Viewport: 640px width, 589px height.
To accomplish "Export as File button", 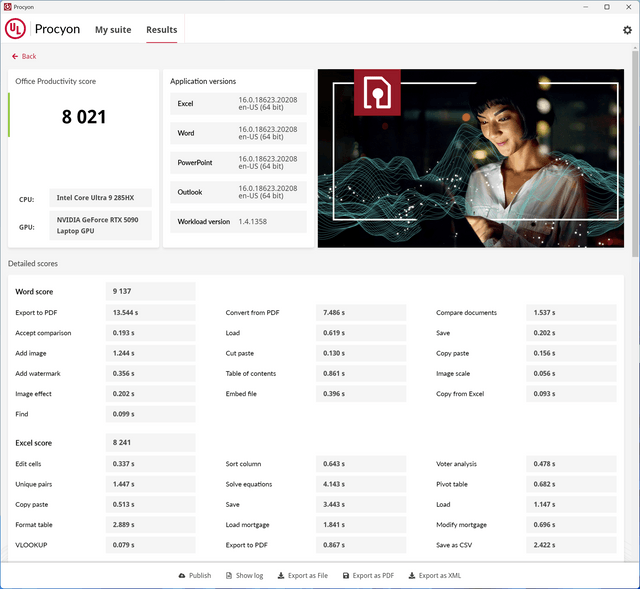I will [302, 576].
